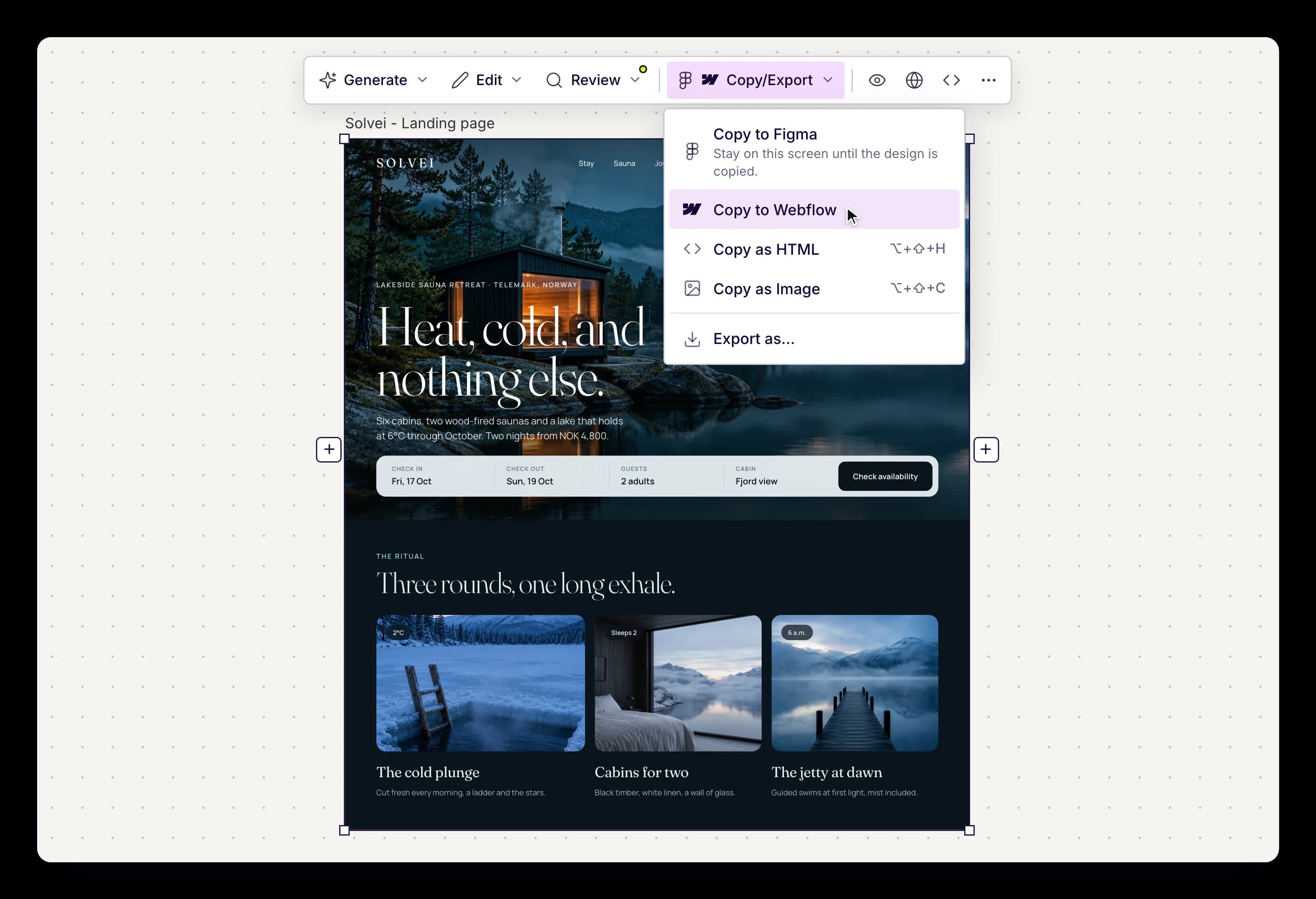Screen dimensions: 1316x899
Task: Click the Figma icon in dropdown menu
Action: pos(692,151)
